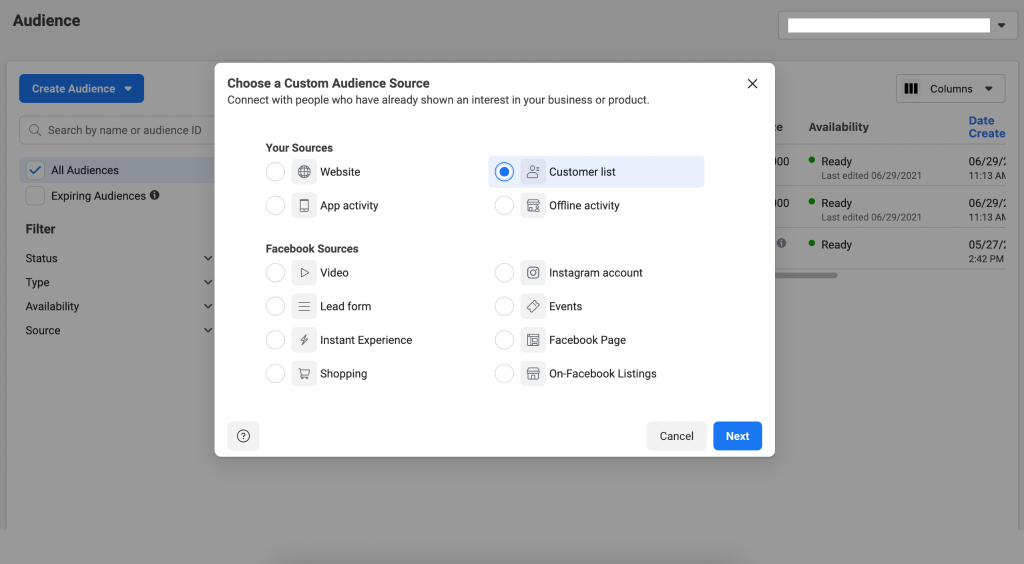
Task: Toggle the All Audiences checkbox
Action: pyautogui.click(x=35, y=170)
